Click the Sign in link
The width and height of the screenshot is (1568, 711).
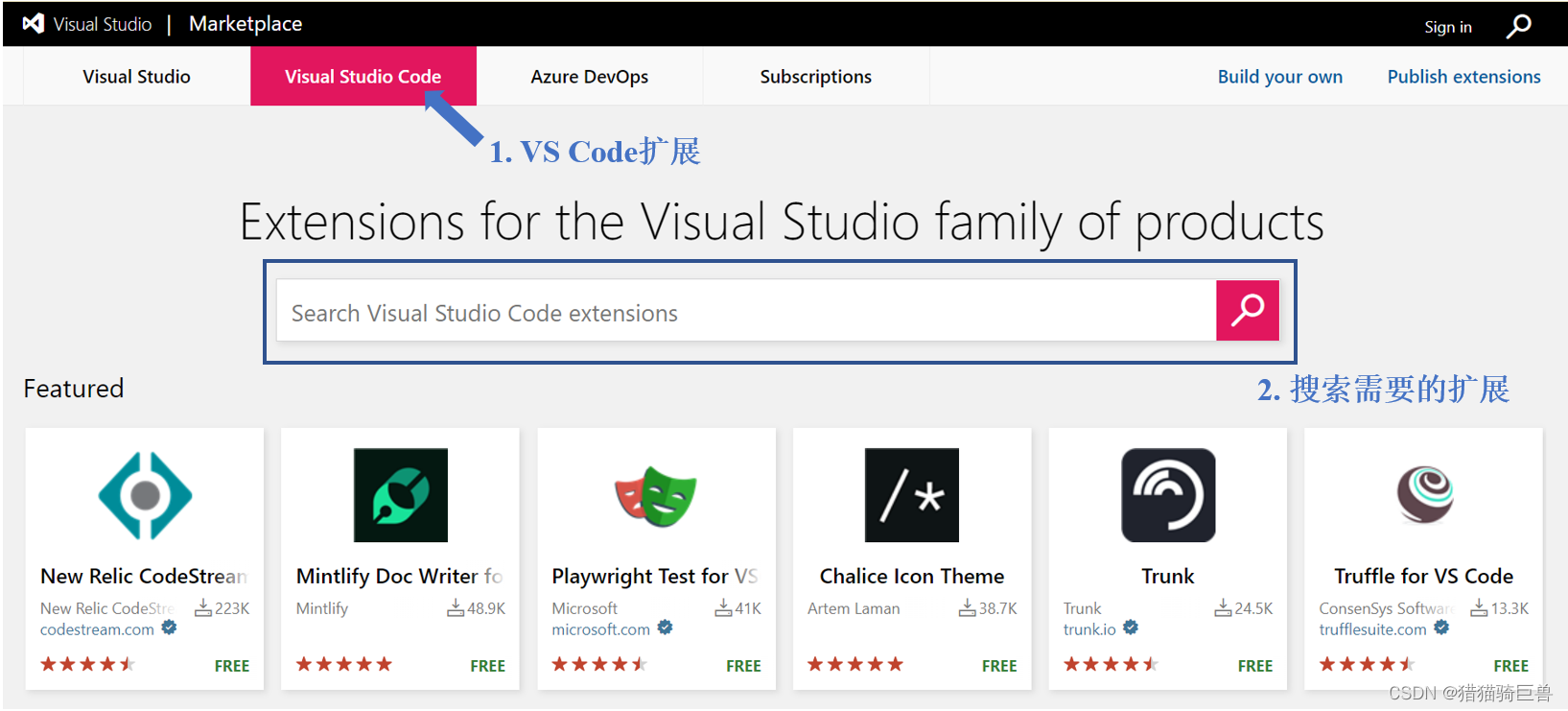pos(1447,27)
